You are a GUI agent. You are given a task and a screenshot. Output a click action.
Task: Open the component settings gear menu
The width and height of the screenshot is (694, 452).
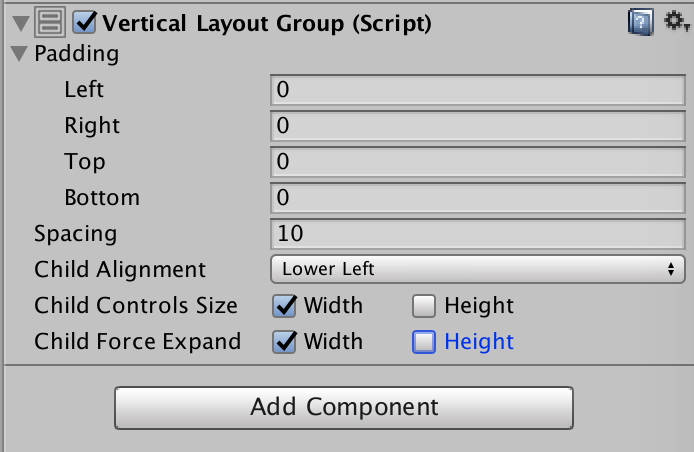(676, 22)
